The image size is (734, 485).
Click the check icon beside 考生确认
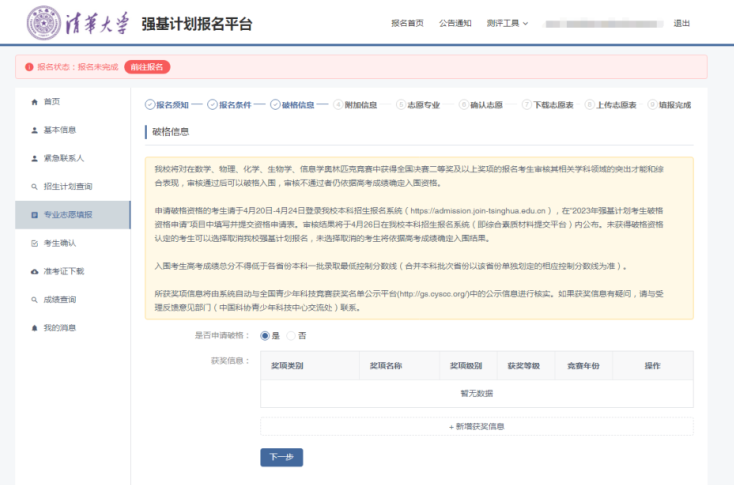point(34,243)
